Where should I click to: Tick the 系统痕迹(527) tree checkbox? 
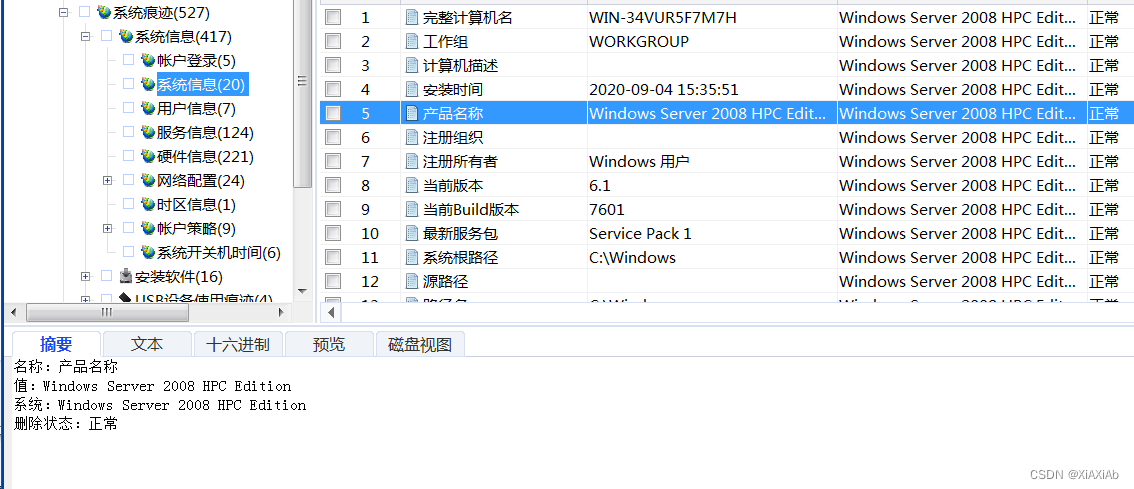coord(85,12)
